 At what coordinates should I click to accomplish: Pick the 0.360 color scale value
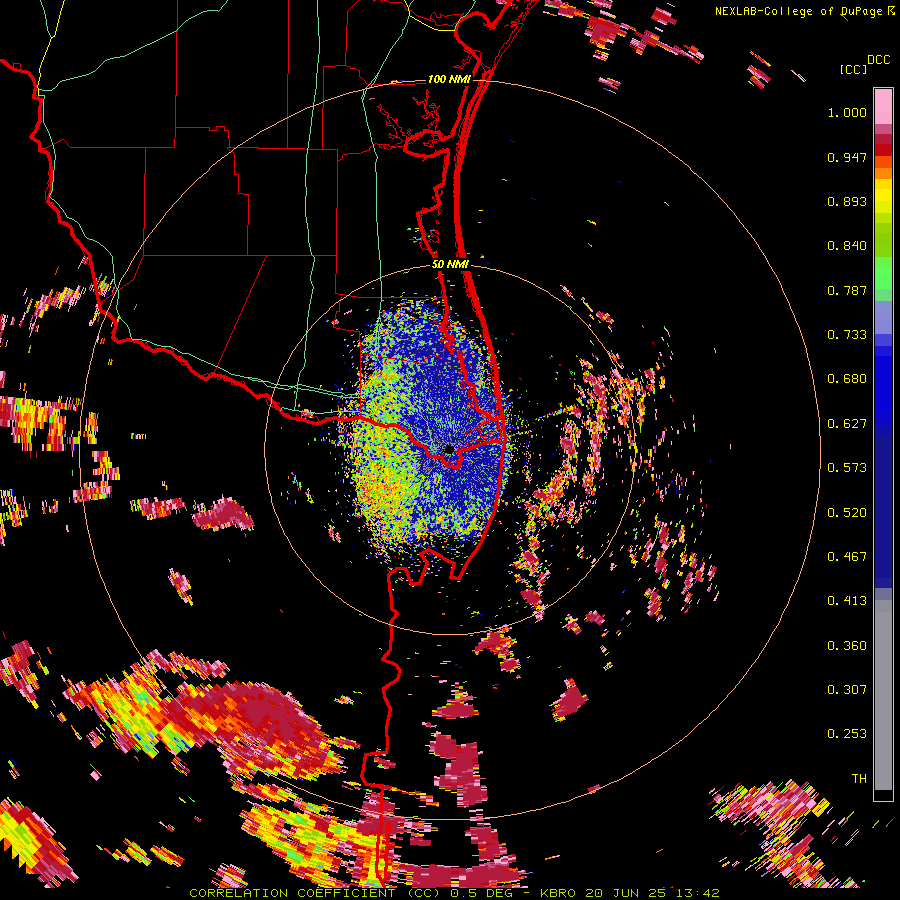click(x=847, y=646)
